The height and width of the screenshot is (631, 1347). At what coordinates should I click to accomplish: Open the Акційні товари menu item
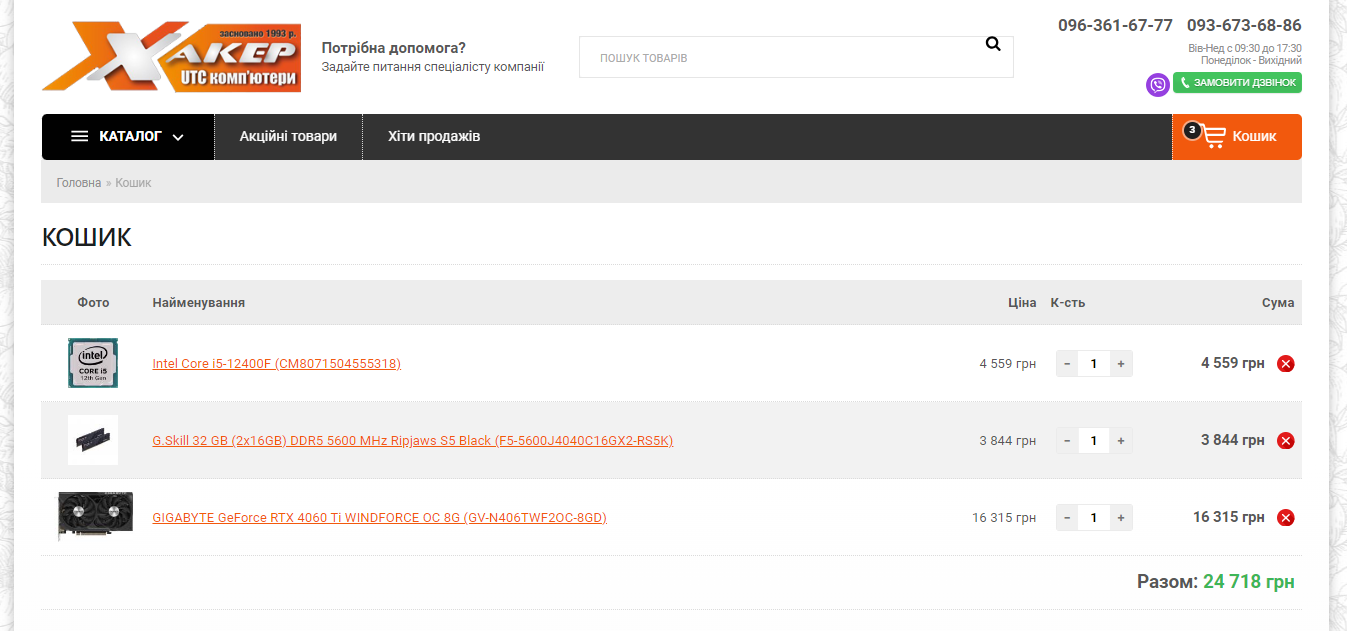pyautogui.click(x=288, y=137)
